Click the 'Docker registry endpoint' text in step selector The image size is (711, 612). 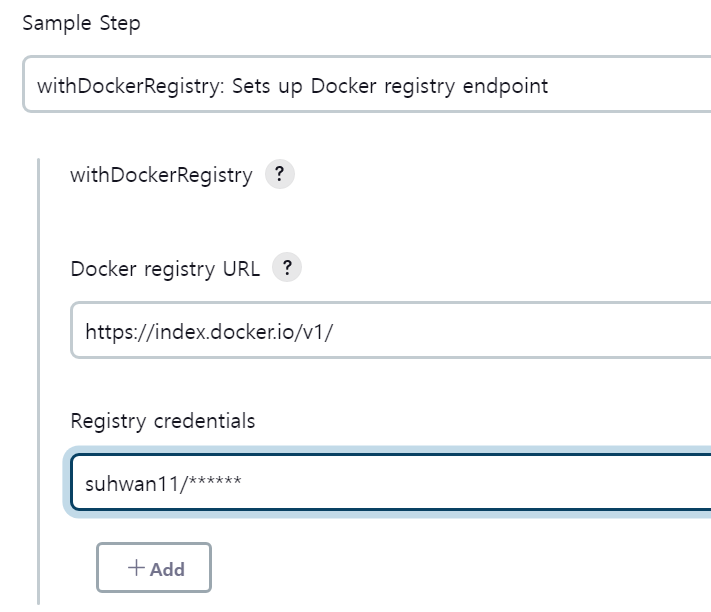point(429,86)
